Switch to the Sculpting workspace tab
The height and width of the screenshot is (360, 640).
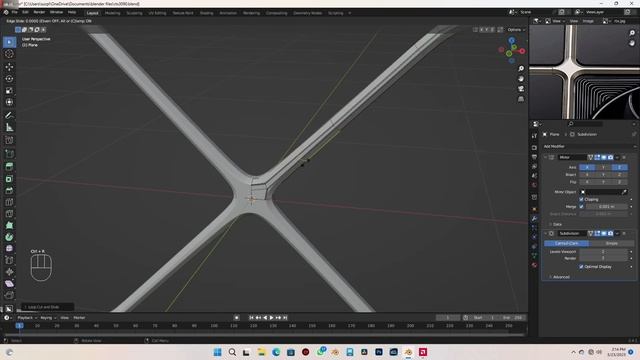[134, 13]
